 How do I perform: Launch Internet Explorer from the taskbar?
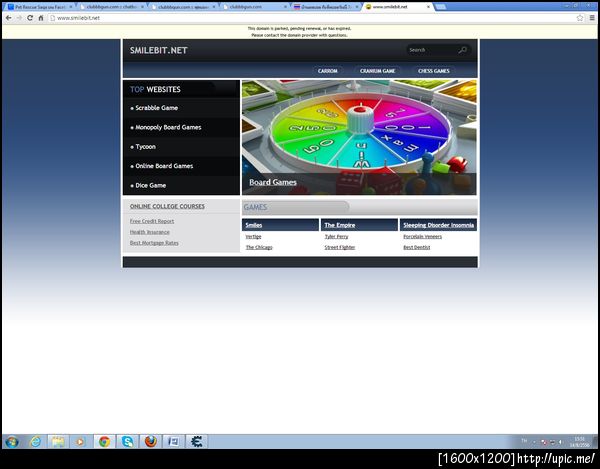36,442
